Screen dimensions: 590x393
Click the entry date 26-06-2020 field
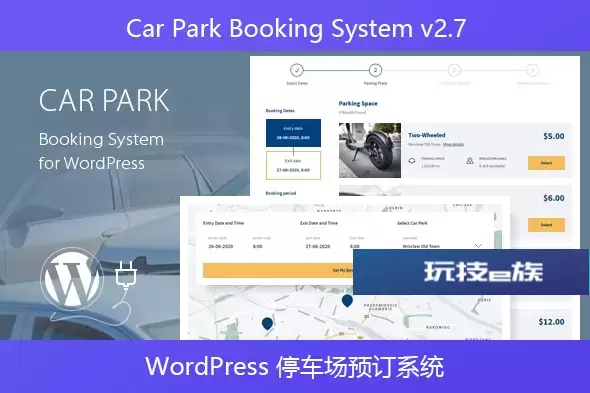[x=221, y=247]
